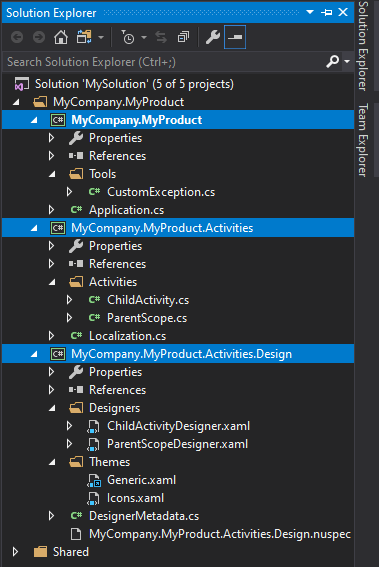The height and width of the screenshot is (567, 379).
Task: Click MyCompany.MyProduct.Activities project icon
Action: pos(58,228)
